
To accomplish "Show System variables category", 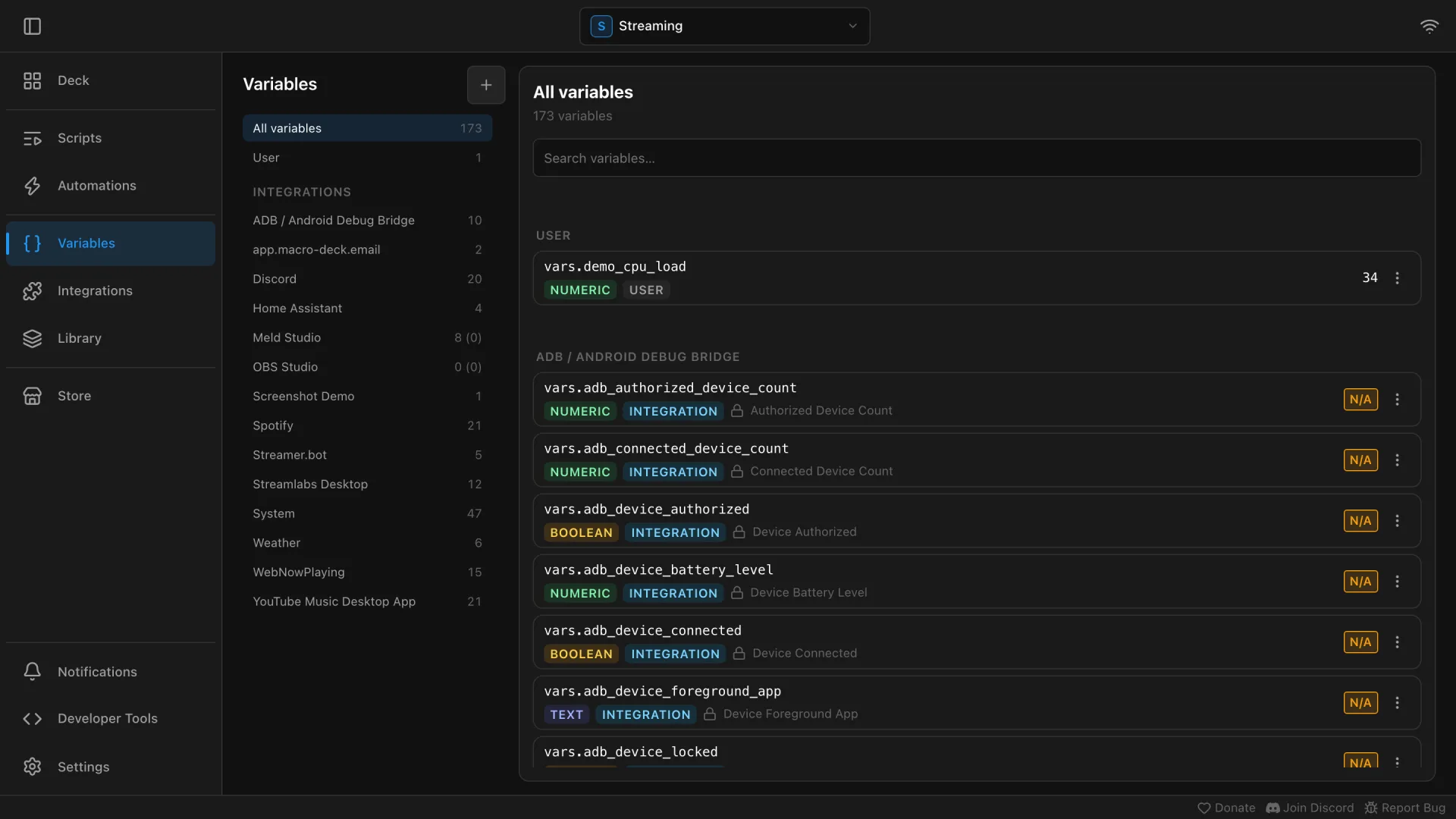I will click(367, 513).
